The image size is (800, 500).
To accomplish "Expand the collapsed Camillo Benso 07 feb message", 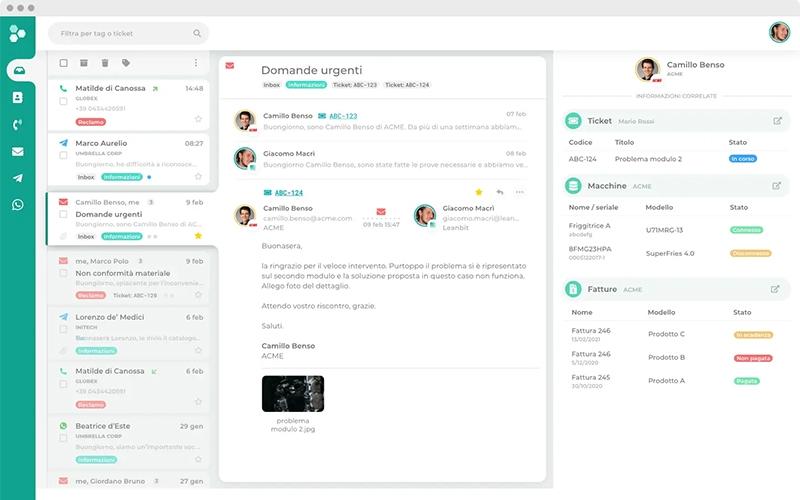I will (380, 121).
